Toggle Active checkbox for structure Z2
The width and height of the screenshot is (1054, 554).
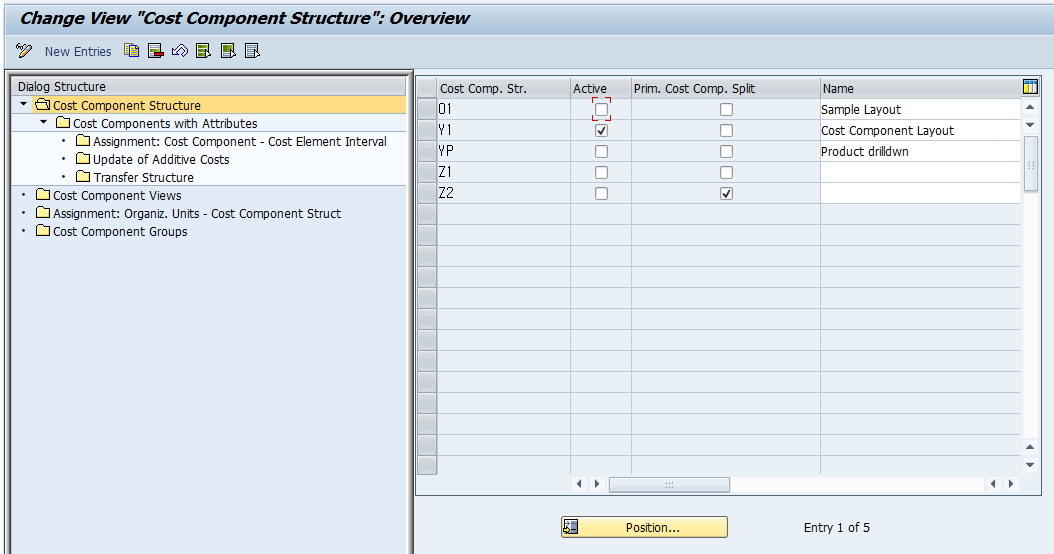click(602, 194)
